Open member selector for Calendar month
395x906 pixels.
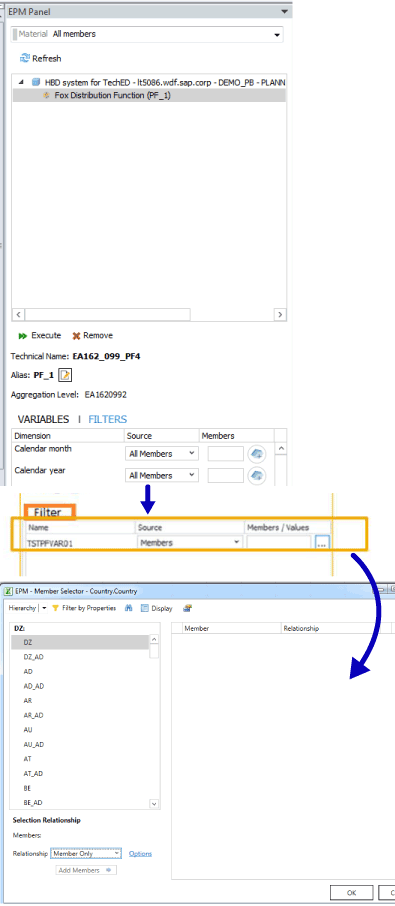[x=257, y=454]
